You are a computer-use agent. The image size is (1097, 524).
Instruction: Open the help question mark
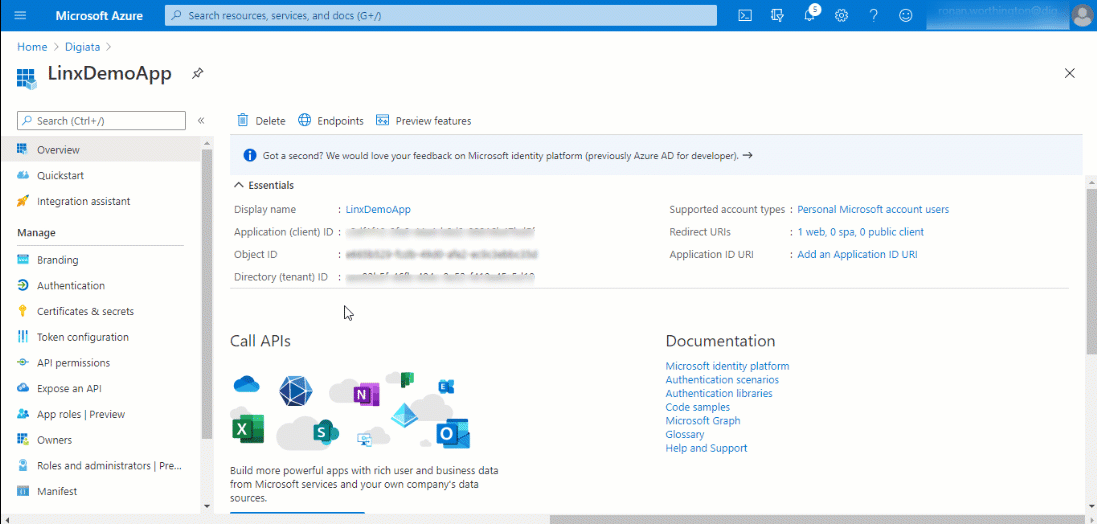874,15
